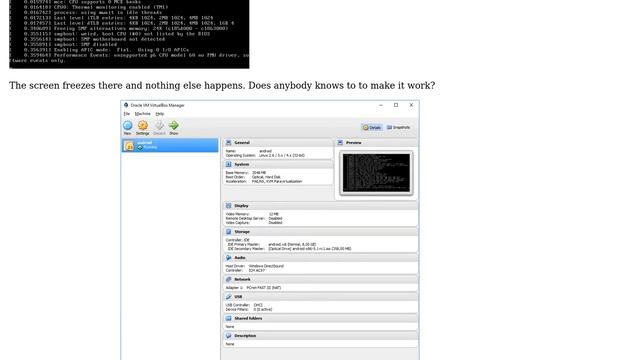Open the Shared folders section heading

point(248,318)
